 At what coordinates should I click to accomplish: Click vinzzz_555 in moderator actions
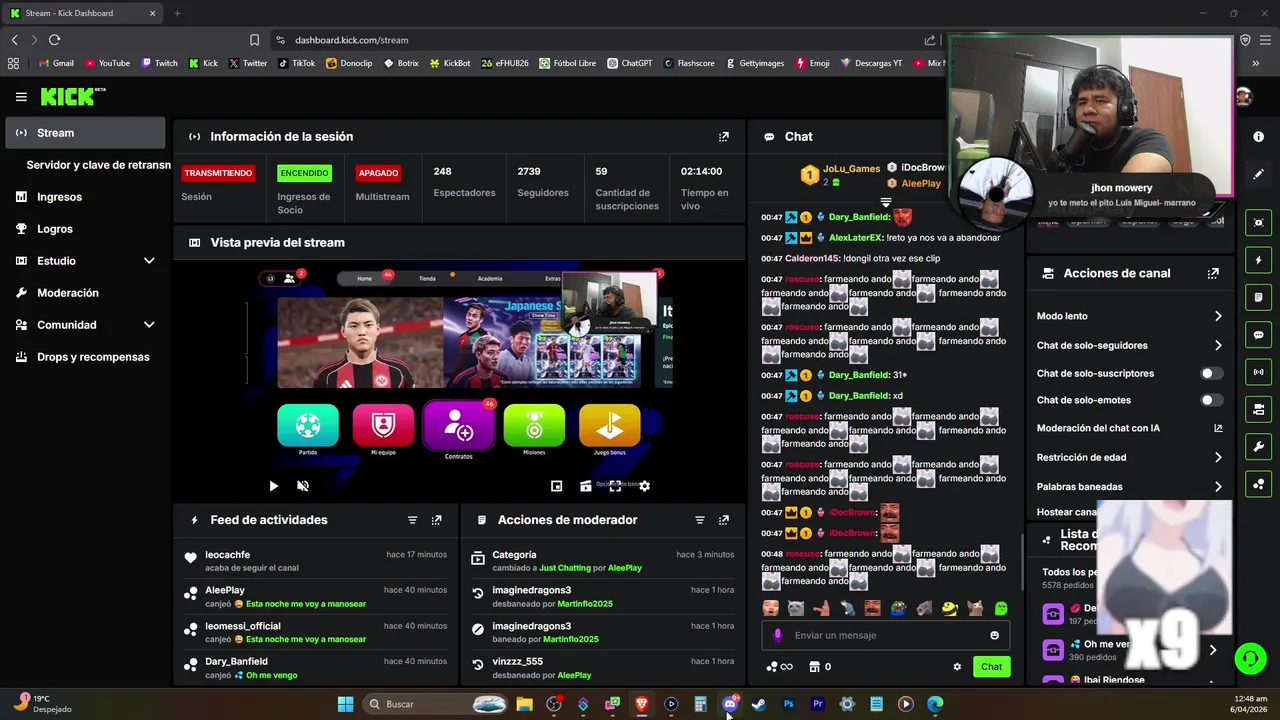517,662
